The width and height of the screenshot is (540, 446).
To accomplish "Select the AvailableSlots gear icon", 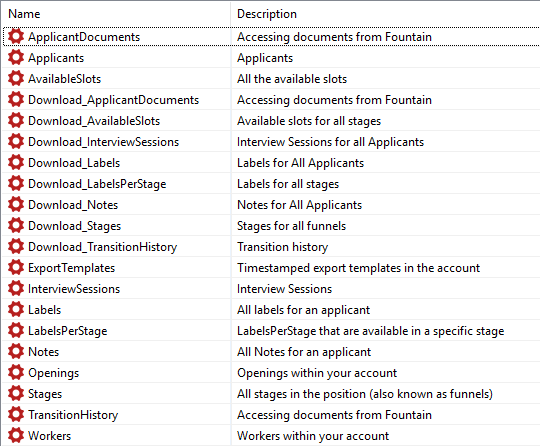I will tap(16, 78).
